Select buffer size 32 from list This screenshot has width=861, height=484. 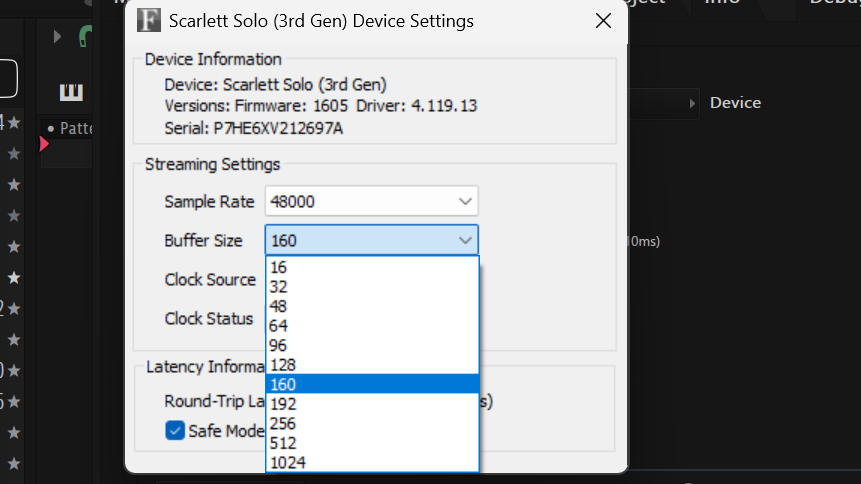[x=372, y=287]
